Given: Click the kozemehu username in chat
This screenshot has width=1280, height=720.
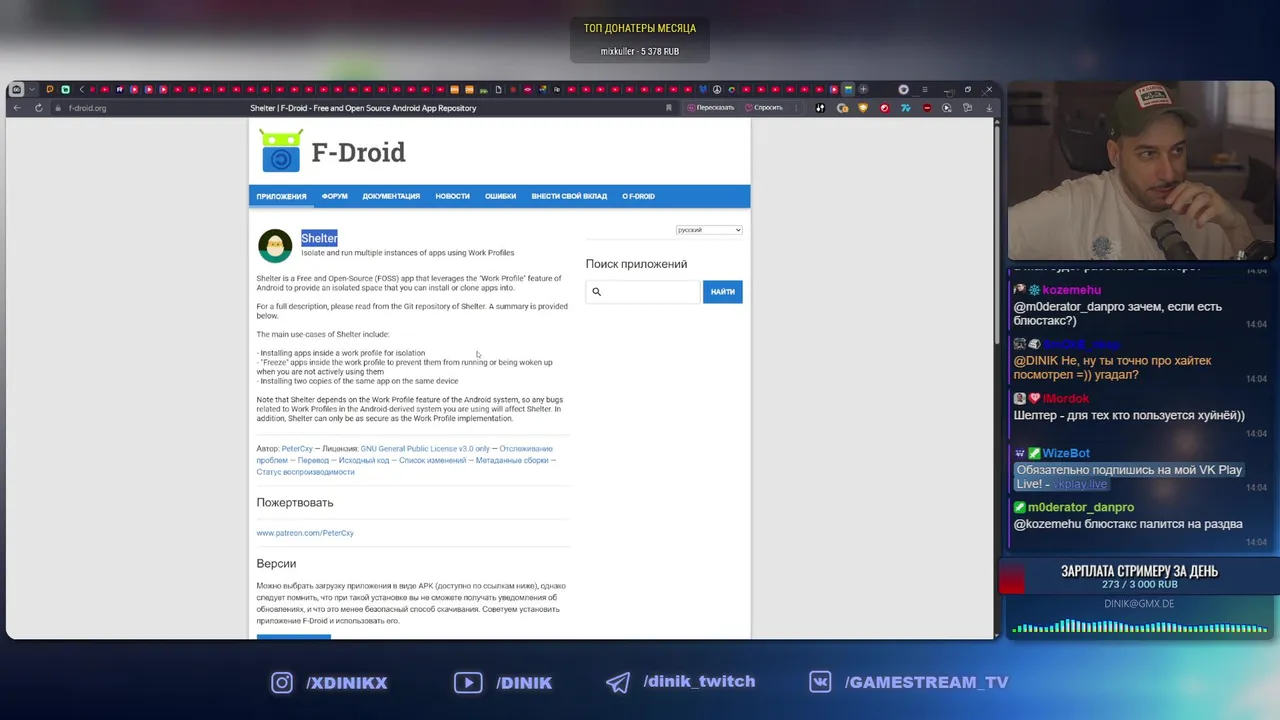Looking at the screenshot, I should [1072, 290].
